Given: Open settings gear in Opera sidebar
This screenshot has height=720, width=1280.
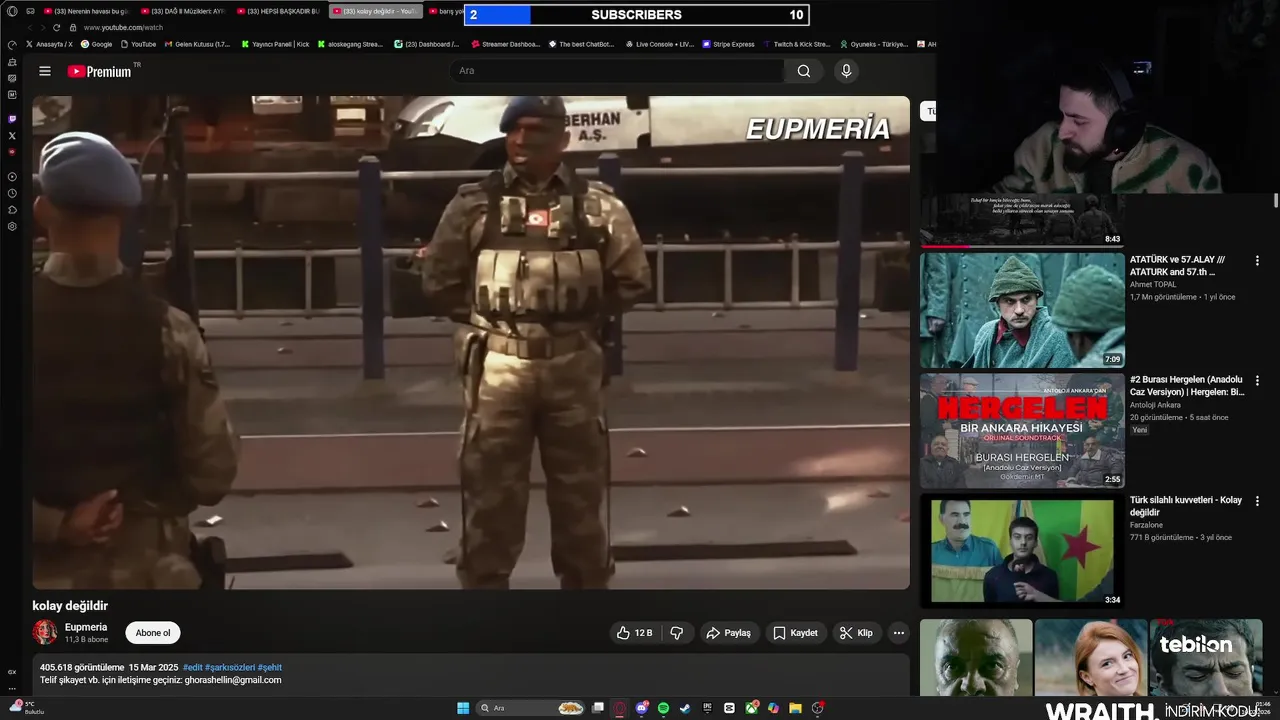Looking at the screenshot, I should pos(12,226).
